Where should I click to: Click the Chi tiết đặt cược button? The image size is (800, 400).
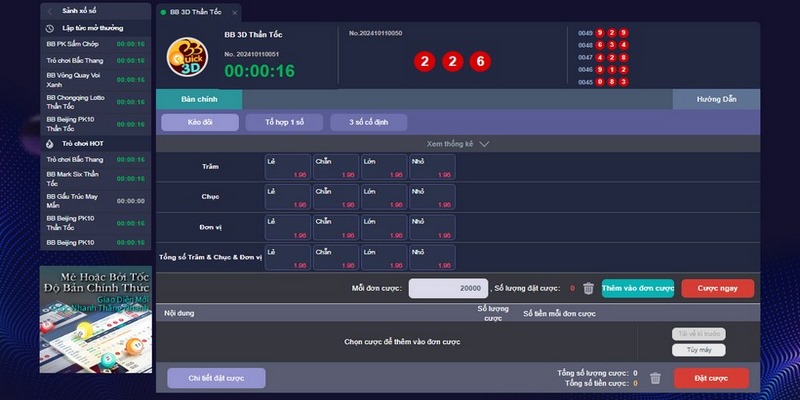point(215,378)
